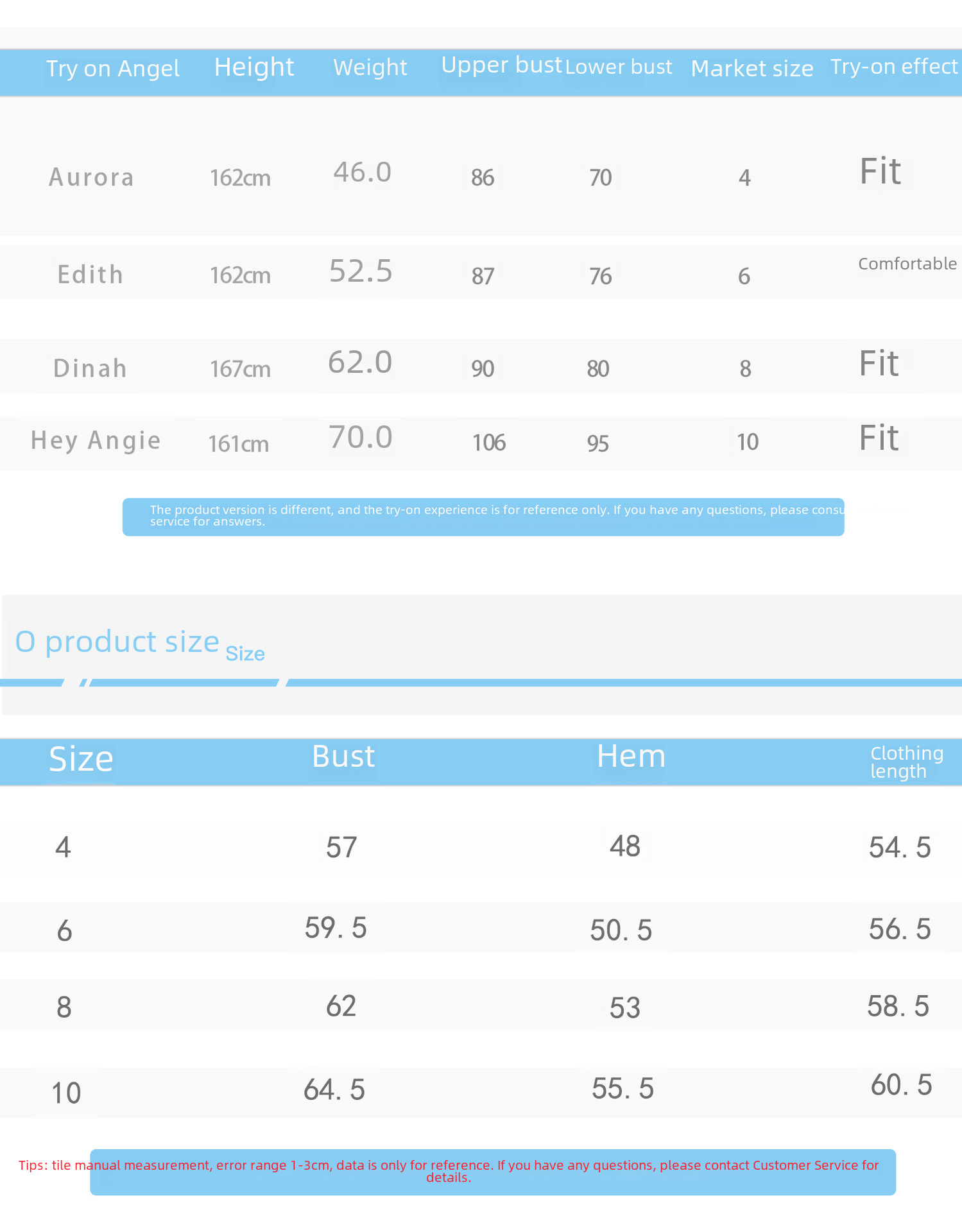962x1232 pixels.
Task: Click the "Try-on effect" header
Action: [x=893, y=67]
